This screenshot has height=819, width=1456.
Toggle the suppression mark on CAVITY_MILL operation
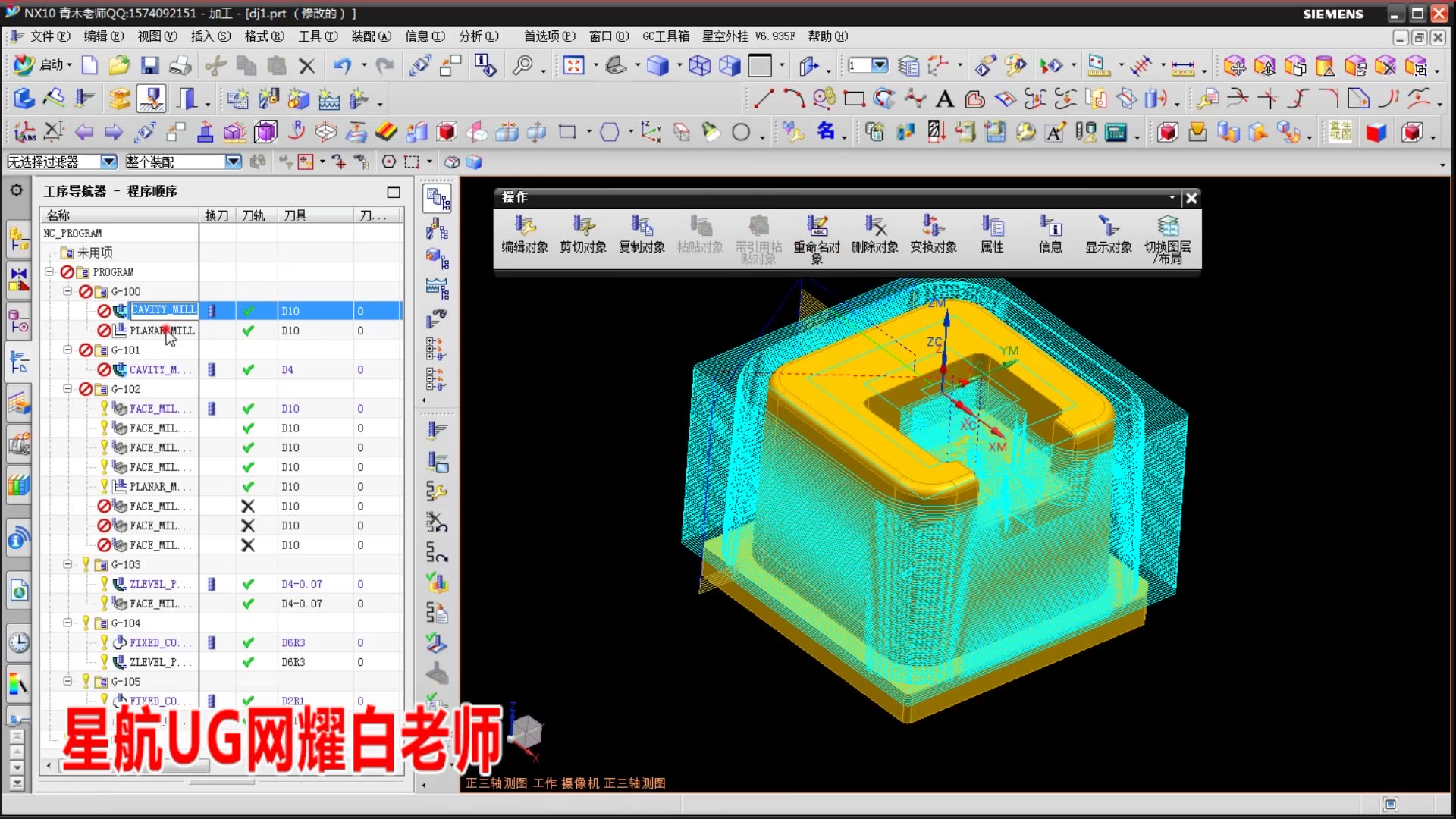[105, 311]
